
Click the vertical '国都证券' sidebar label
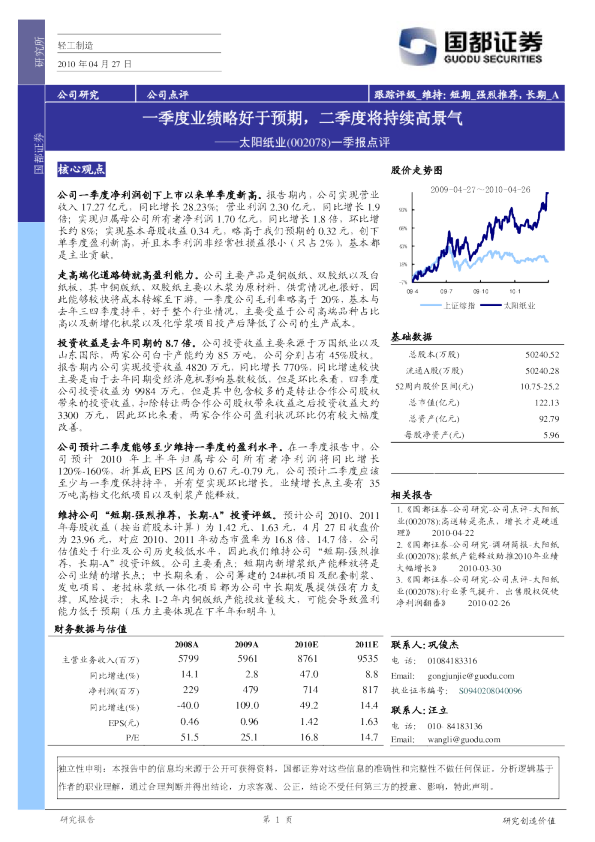coord(39,154)
